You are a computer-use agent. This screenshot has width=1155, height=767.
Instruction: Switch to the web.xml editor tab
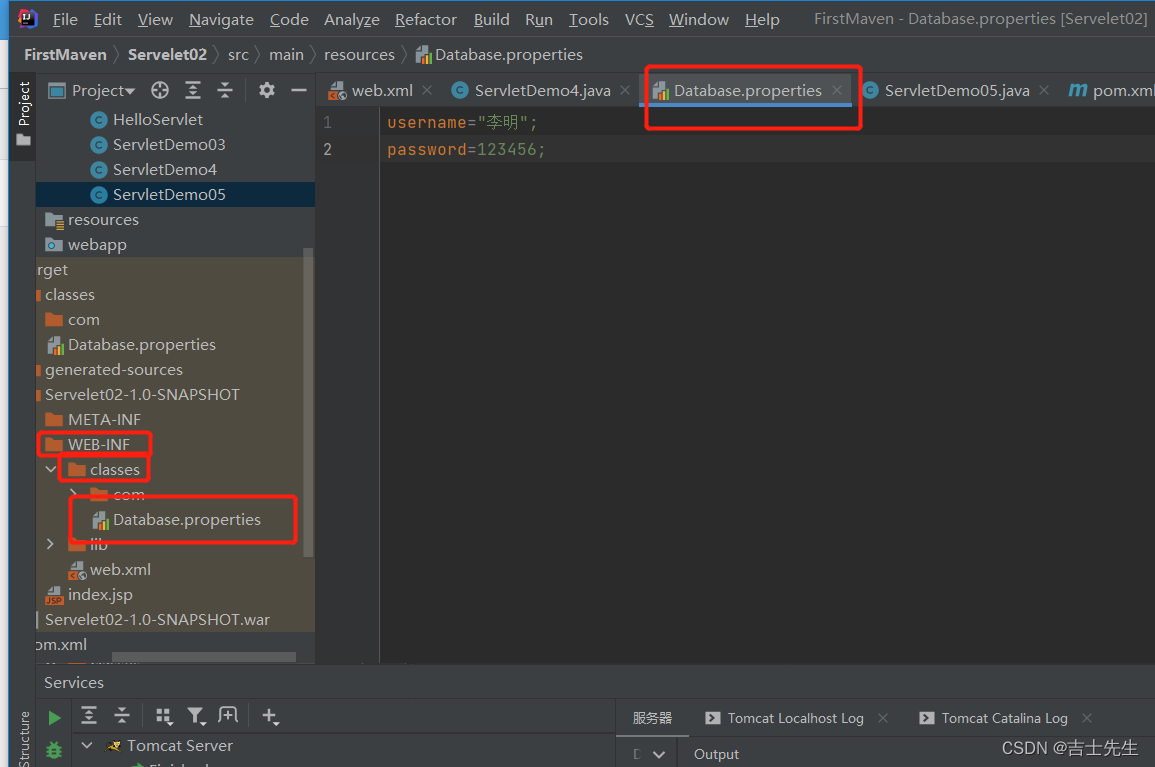382,91
